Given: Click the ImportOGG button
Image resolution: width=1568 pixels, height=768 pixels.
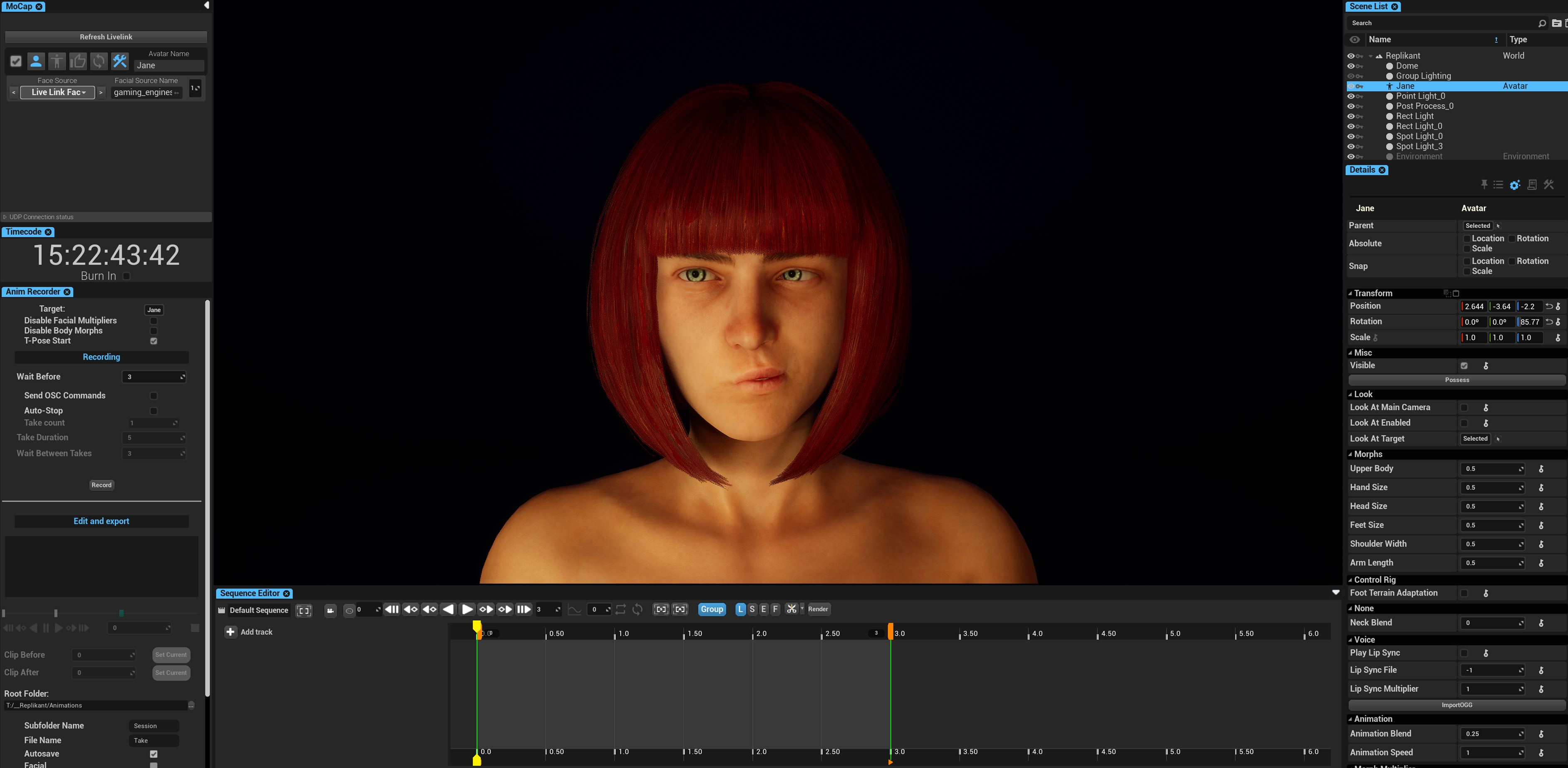Looking at the screenshot, I should pyautogui.click(x=1456, y=705).
